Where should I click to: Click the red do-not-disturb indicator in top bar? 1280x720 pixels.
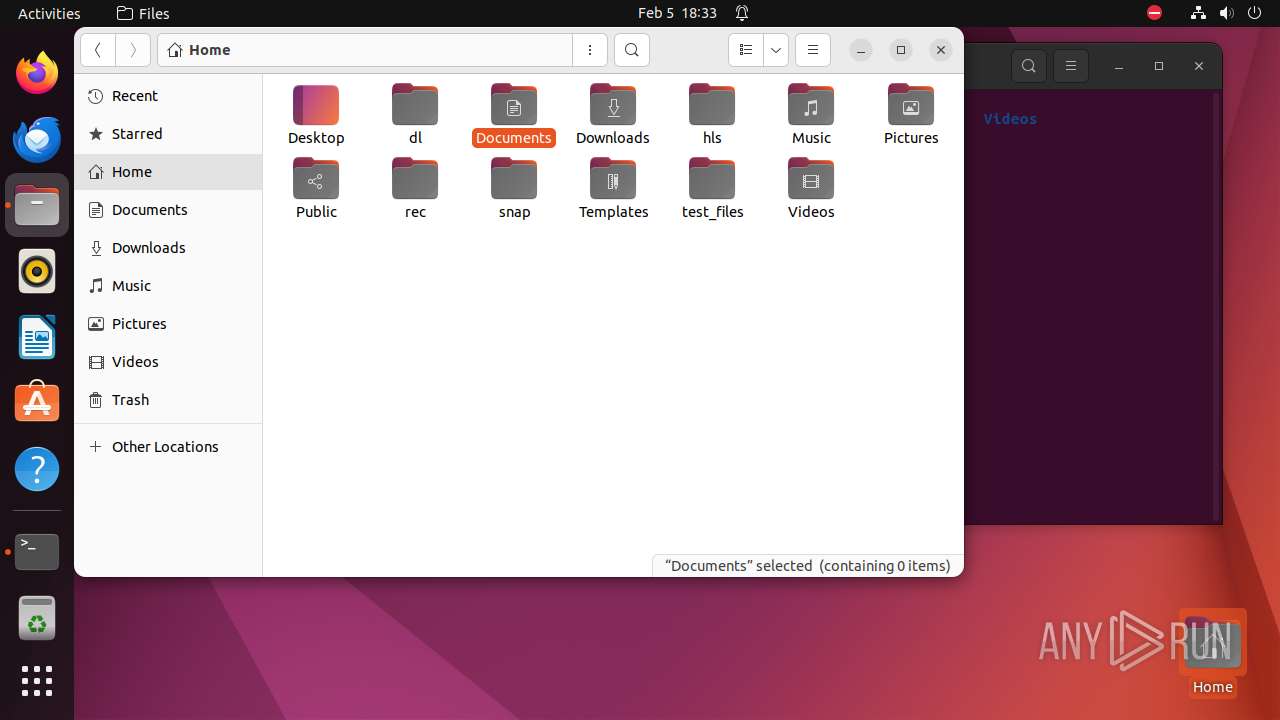pos(1154,13)
